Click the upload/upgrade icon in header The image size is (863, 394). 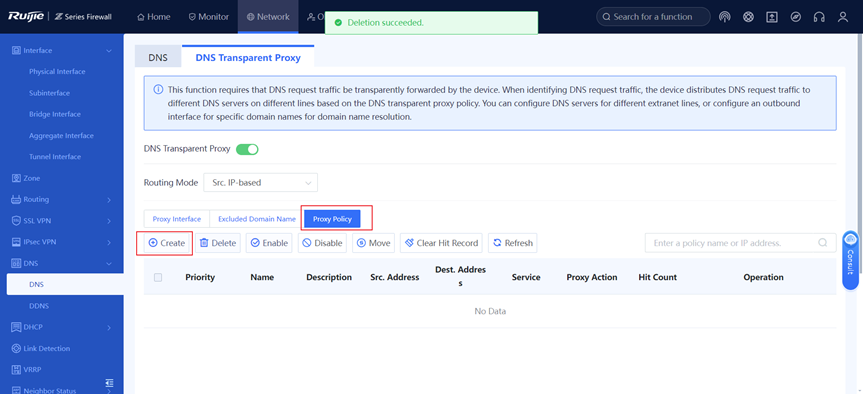pyautogui.click(x=772, y=17)
